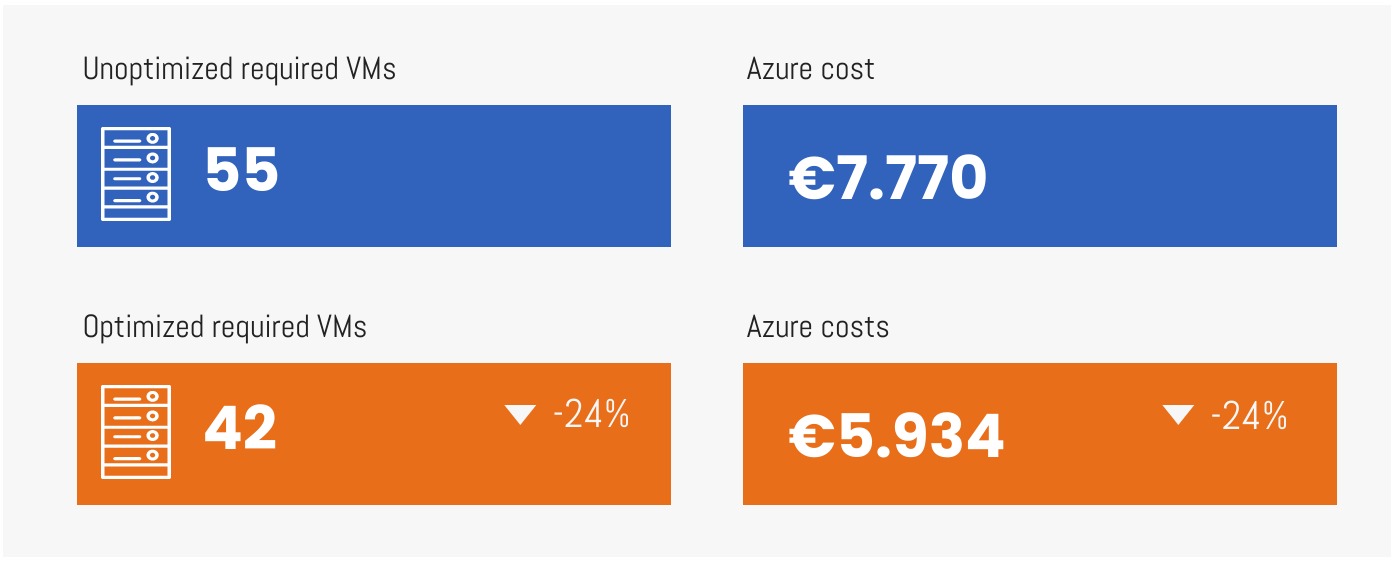
Task: Open the orange optimized VMs card
Action: click(x=374, y=434)
